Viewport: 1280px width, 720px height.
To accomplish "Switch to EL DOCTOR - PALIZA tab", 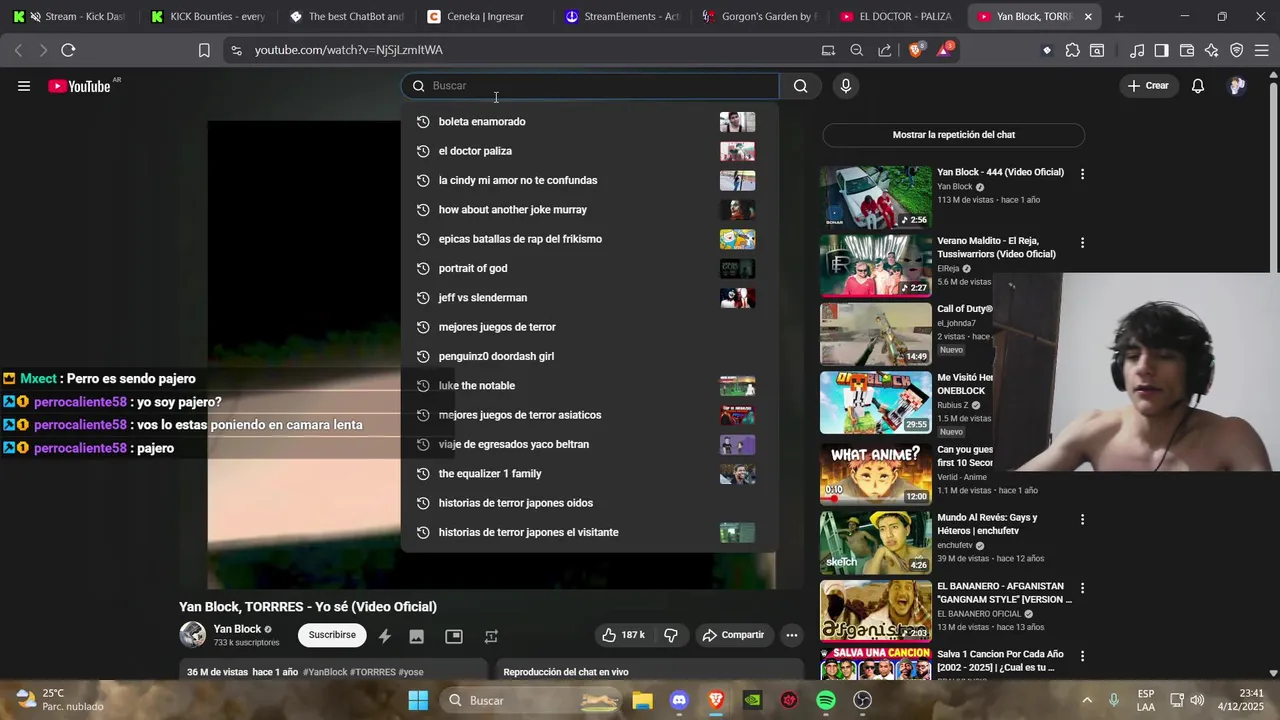I will (898, 16).
